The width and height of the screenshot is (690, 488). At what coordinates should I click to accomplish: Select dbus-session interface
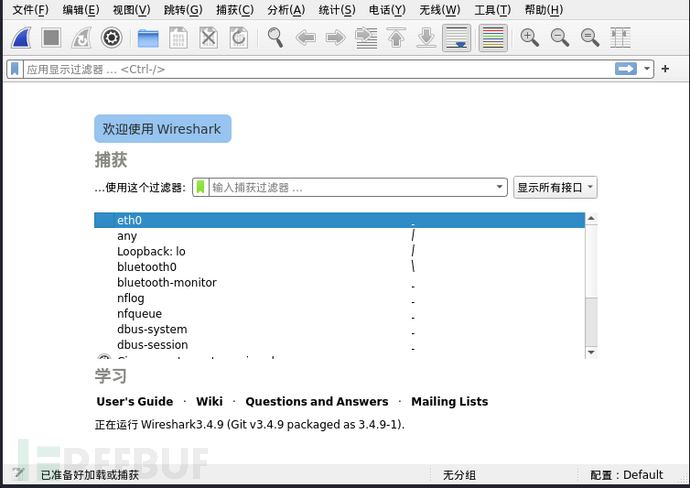pos(339,345)
